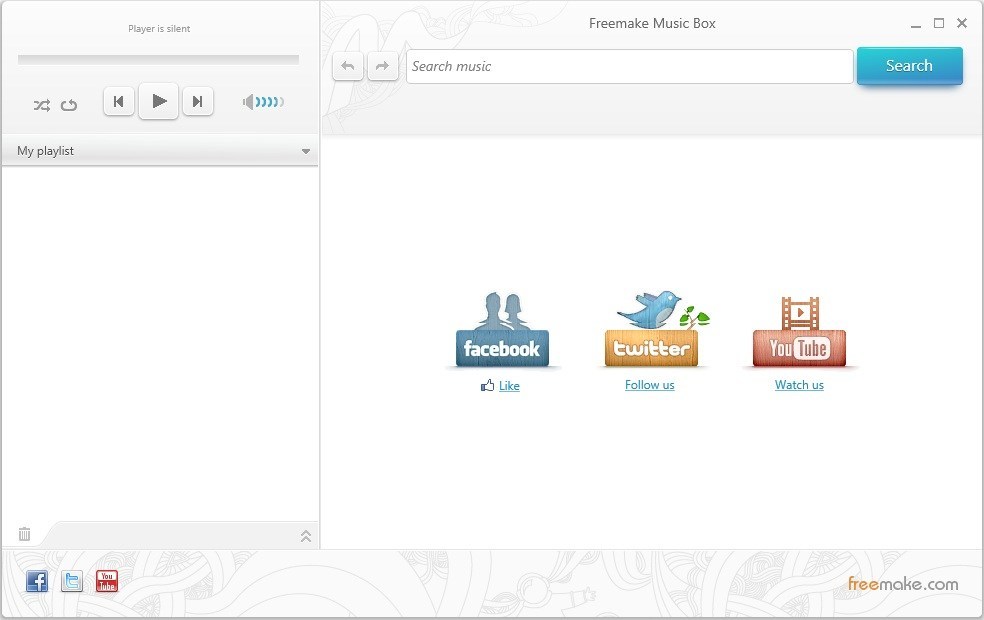The image size is (984, 620).
Task: Click the thumbs-up icon next to Like
Action: (x=487, y=385)
